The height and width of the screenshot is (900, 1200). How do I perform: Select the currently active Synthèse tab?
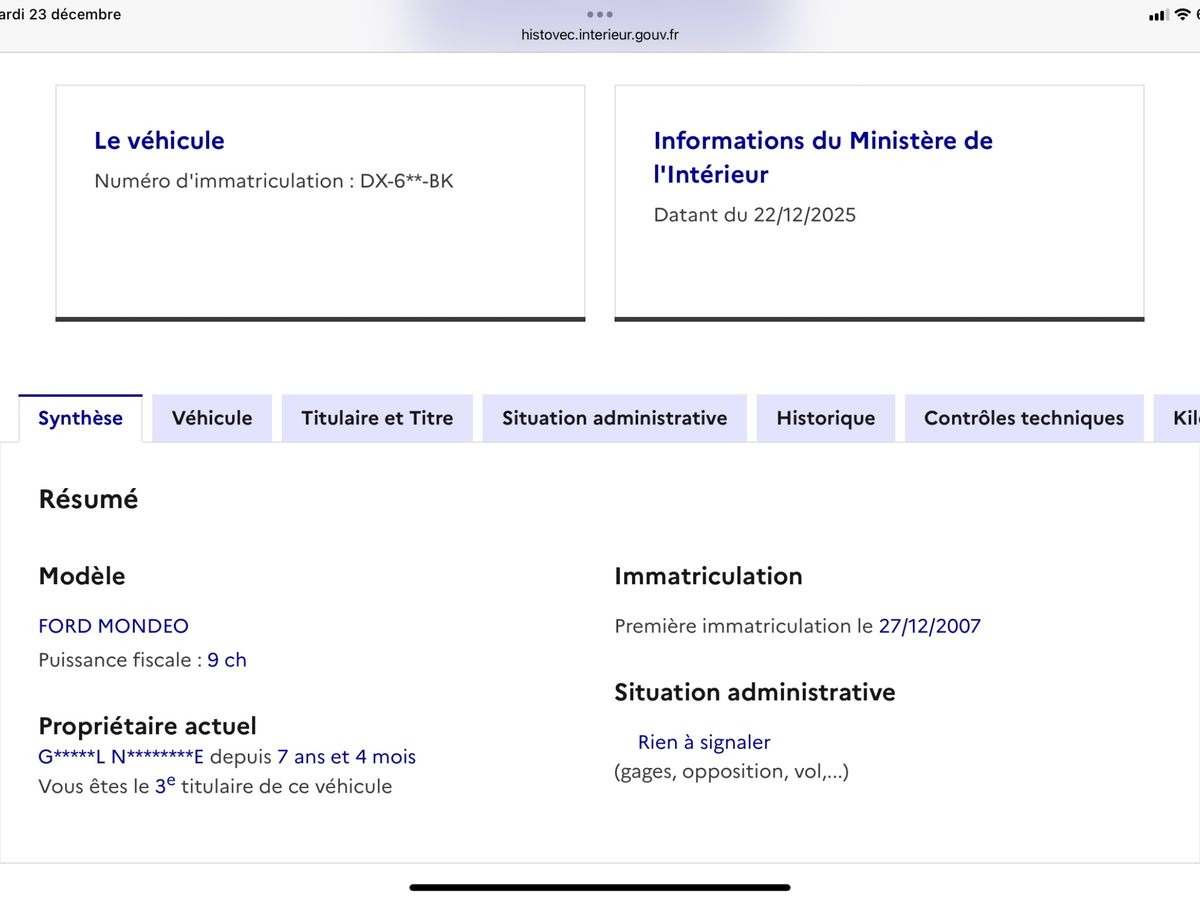click(x=80, y=418)
